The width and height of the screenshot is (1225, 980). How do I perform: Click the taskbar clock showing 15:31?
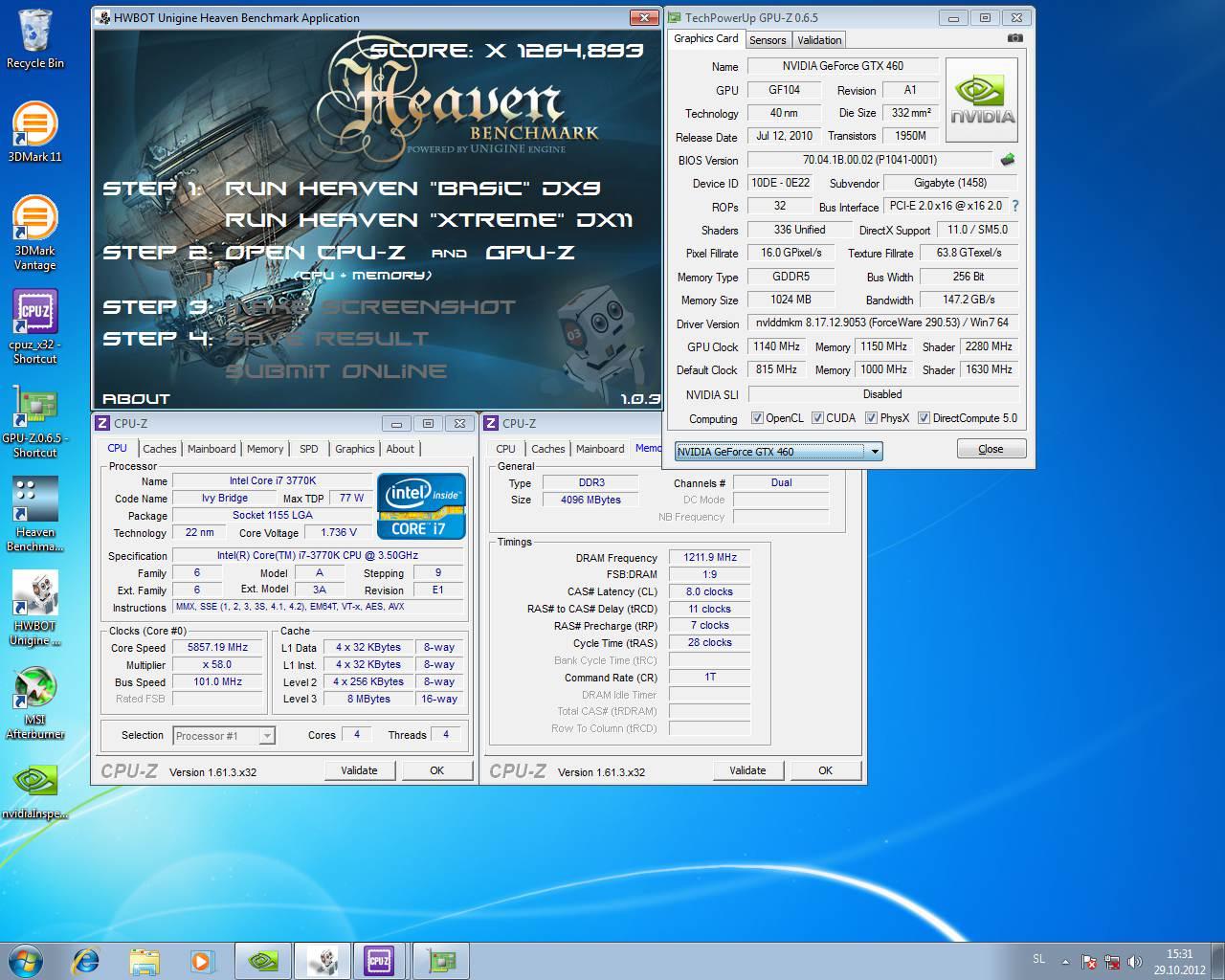coord(1179,961)
